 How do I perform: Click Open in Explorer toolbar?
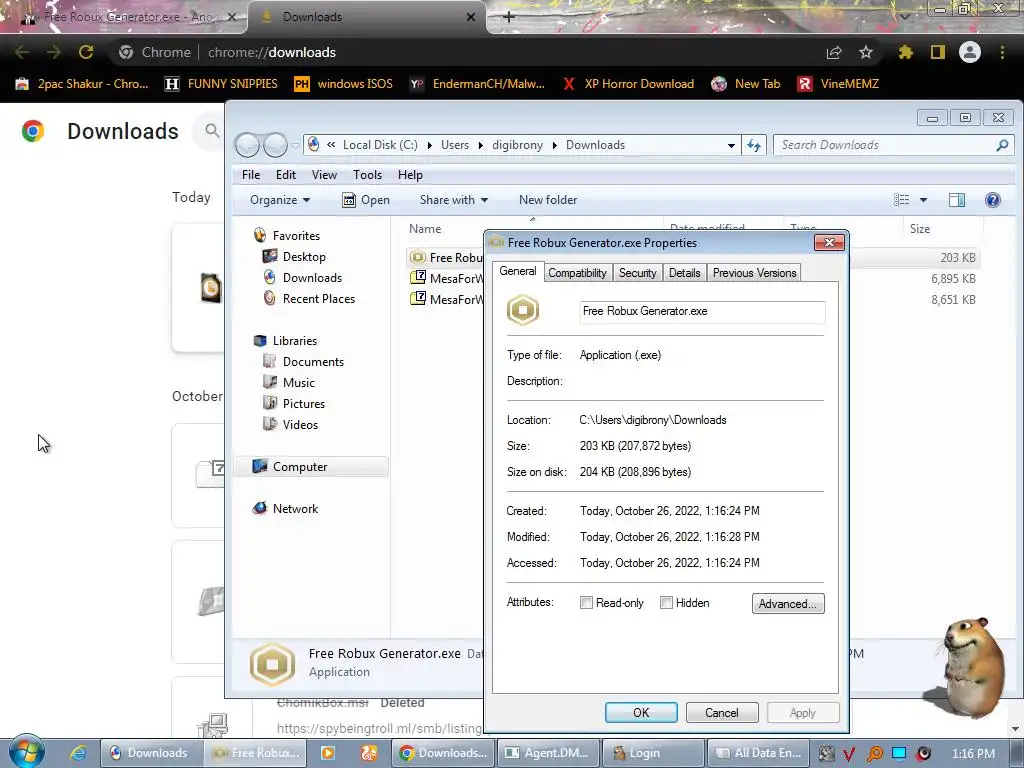(366, 200)
